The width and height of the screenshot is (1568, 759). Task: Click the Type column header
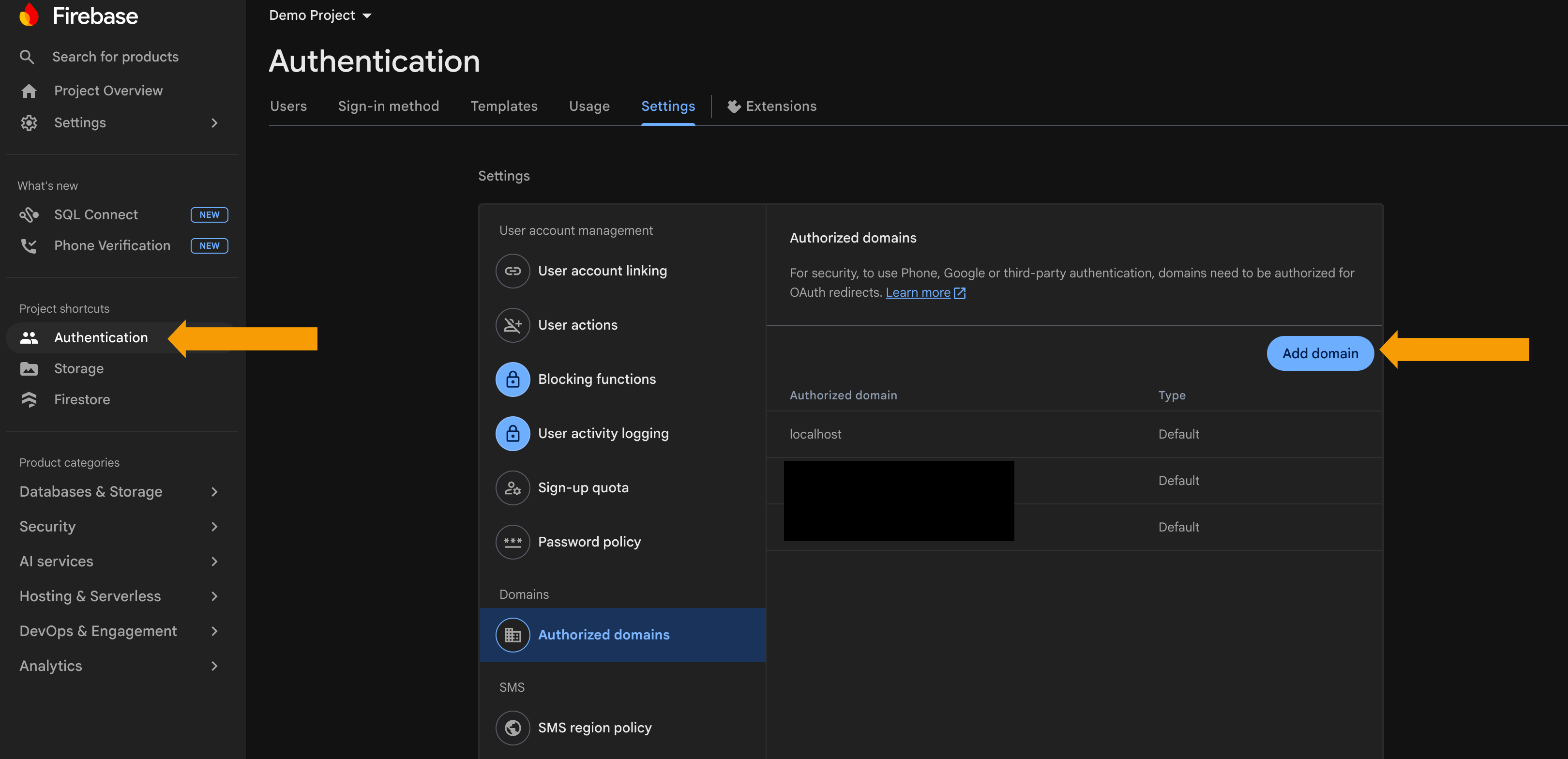[x=1172, y=395]
